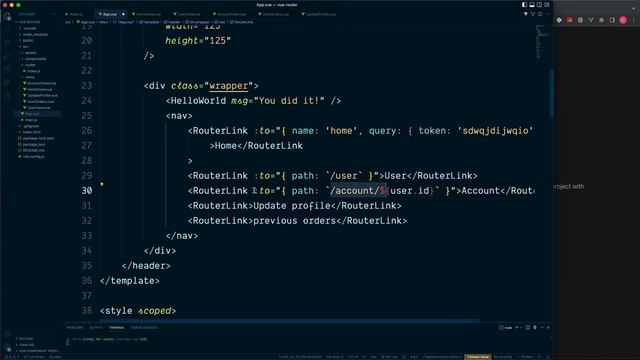Image resolution: width=640 pixels, height=360 pixels.
Task: Expand the assets folder
Action: point(30,53)
